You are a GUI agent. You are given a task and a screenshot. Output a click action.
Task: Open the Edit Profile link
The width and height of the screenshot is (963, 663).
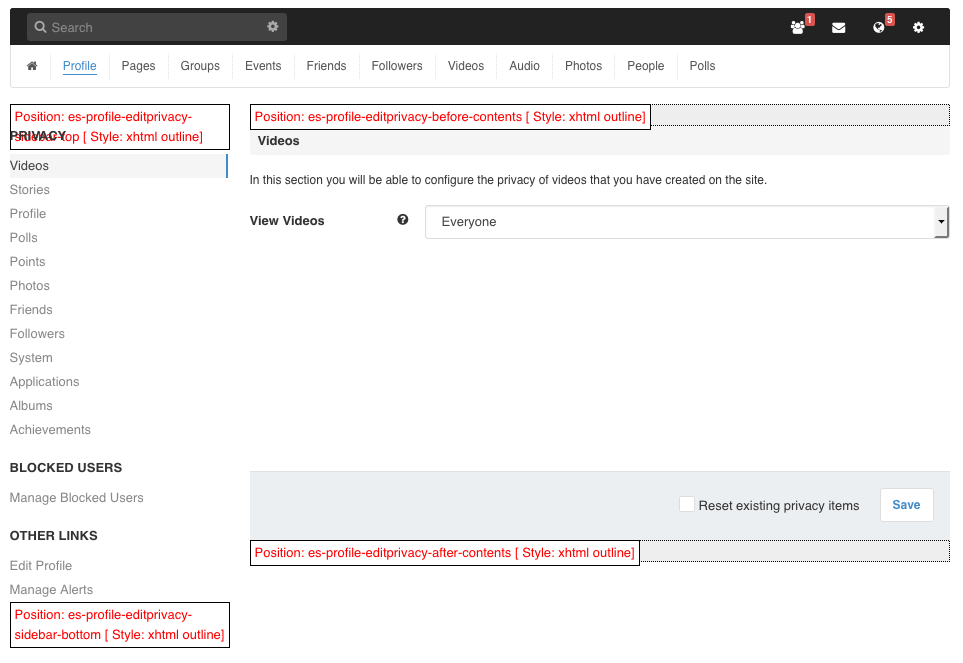point(41,565)
